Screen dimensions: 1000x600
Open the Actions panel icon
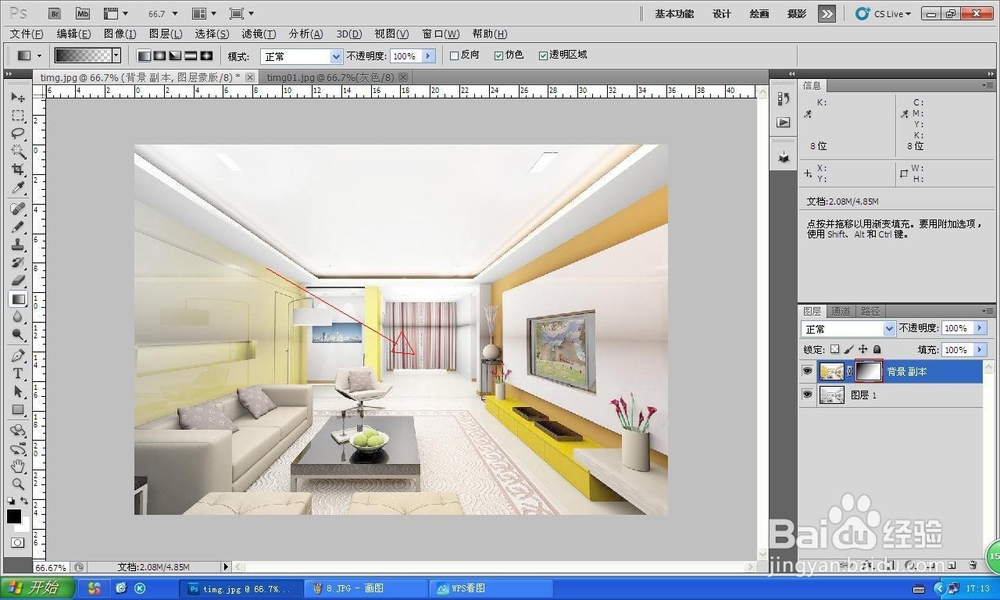(x=784, y=122)
